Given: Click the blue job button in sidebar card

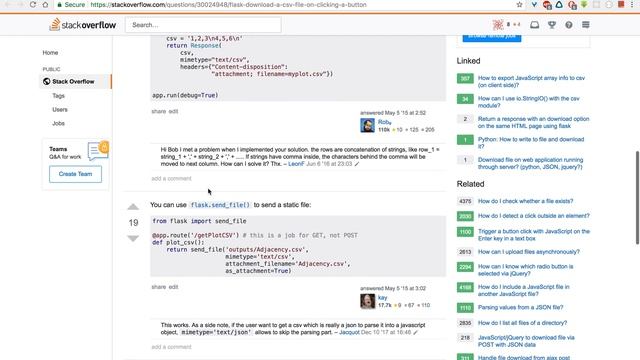Looking at the screenshot, I should (492, 37).
